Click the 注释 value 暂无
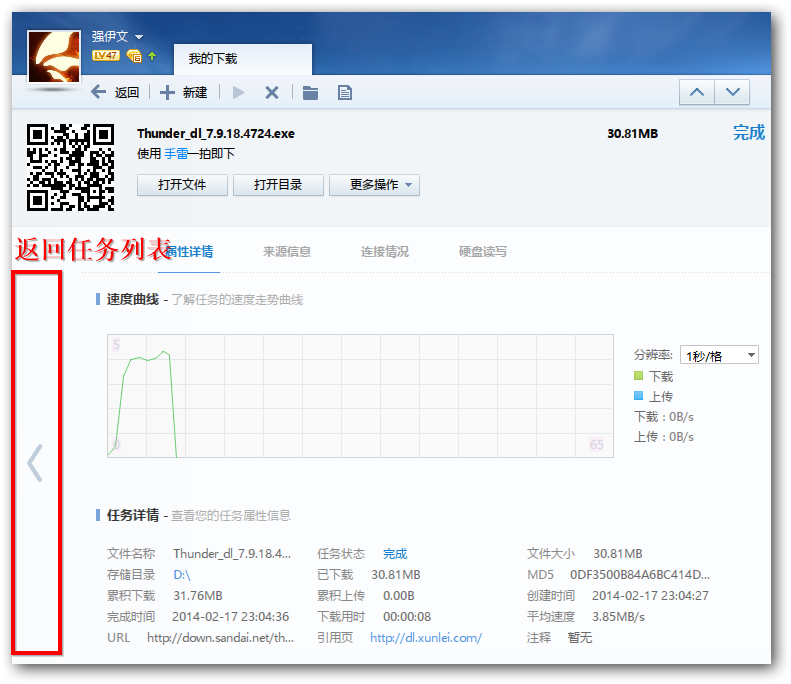Screen dimensions: 791x684 [580, 638]
